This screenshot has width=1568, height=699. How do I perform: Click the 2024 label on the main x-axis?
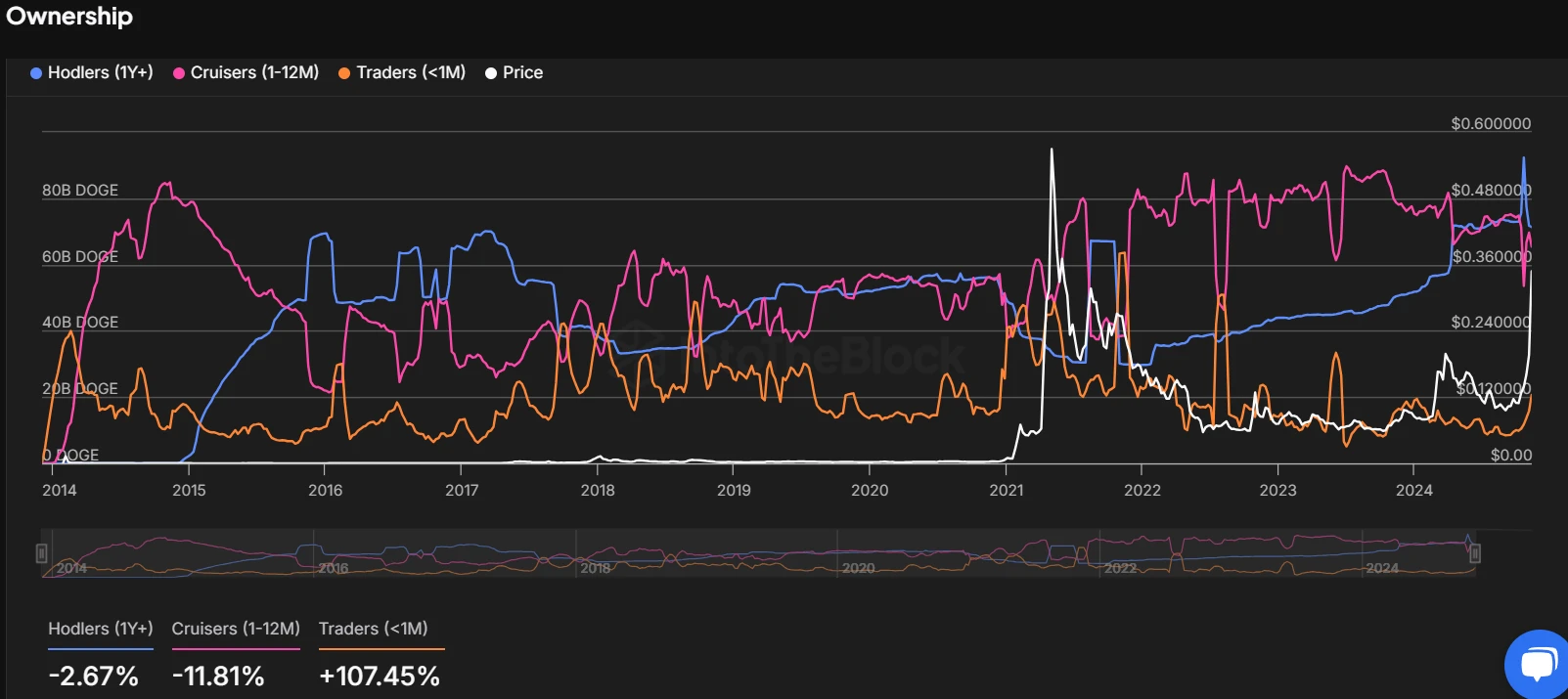coord(1413,490)
